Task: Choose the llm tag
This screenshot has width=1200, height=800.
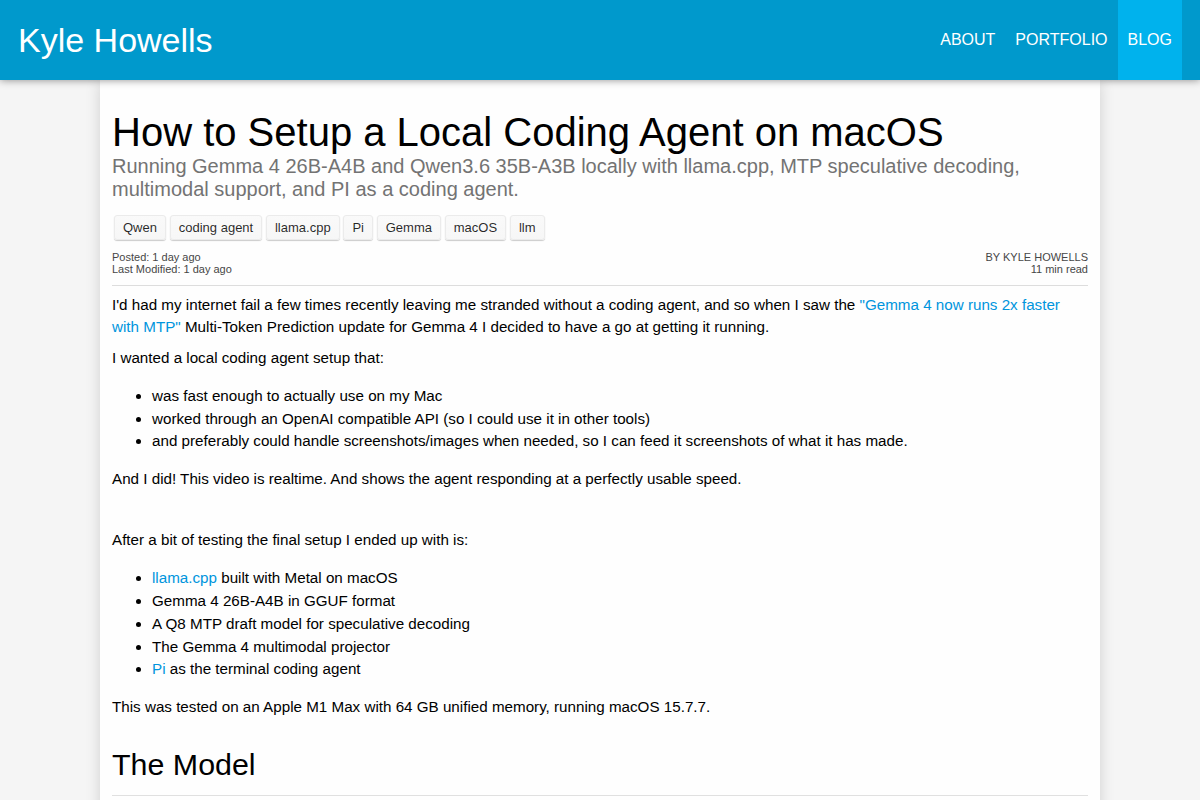Action: (527, 228)
